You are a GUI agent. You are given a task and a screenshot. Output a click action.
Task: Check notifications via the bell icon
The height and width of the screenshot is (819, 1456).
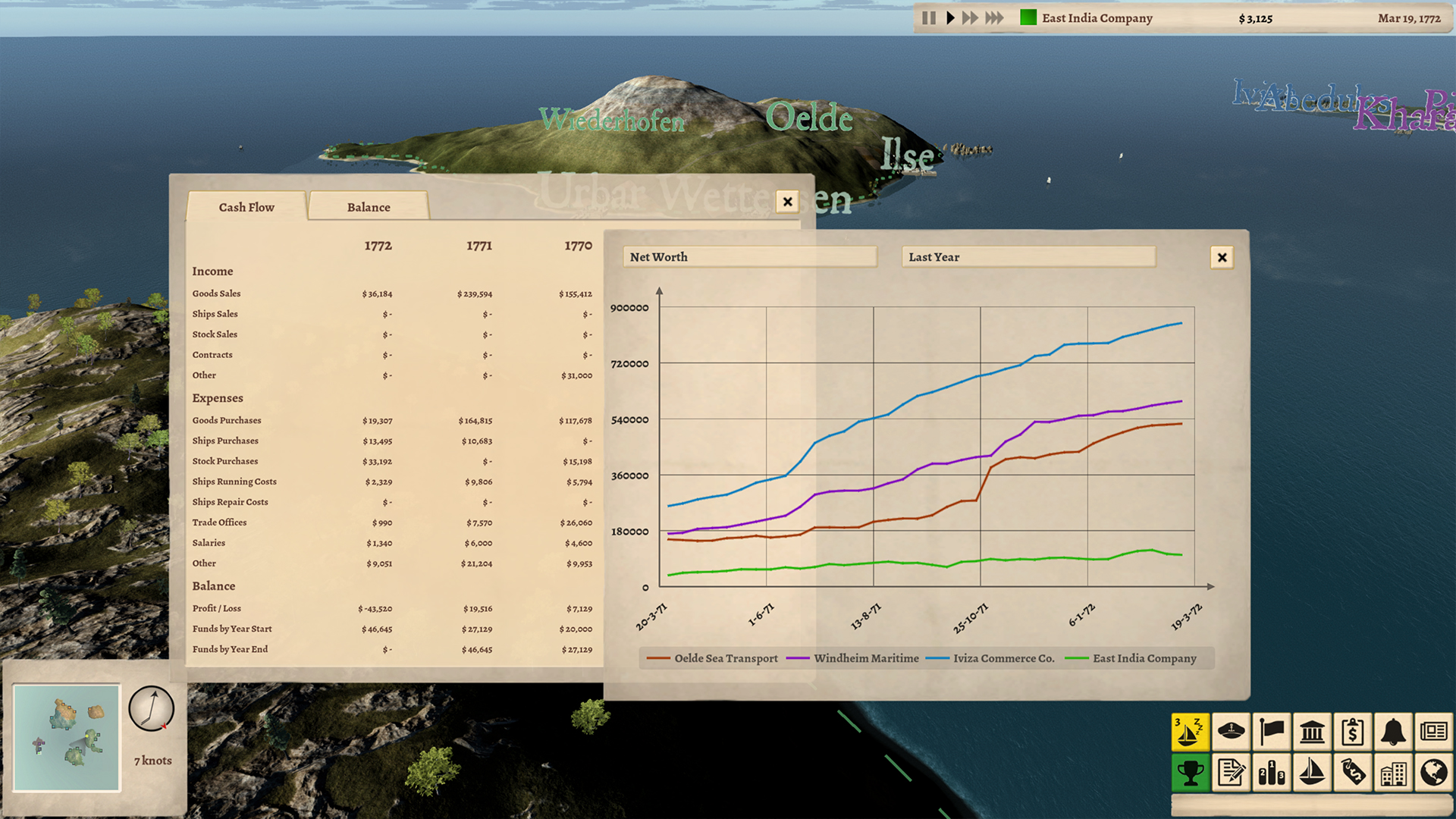point(1395,733)
